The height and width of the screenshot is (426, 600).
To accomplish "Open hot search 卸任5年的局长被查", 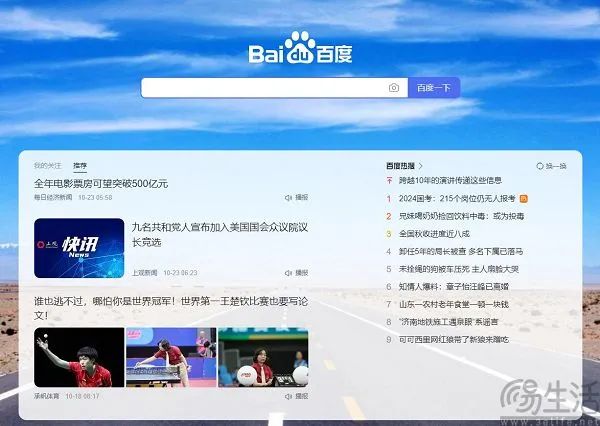I will [x=461, y=251].
